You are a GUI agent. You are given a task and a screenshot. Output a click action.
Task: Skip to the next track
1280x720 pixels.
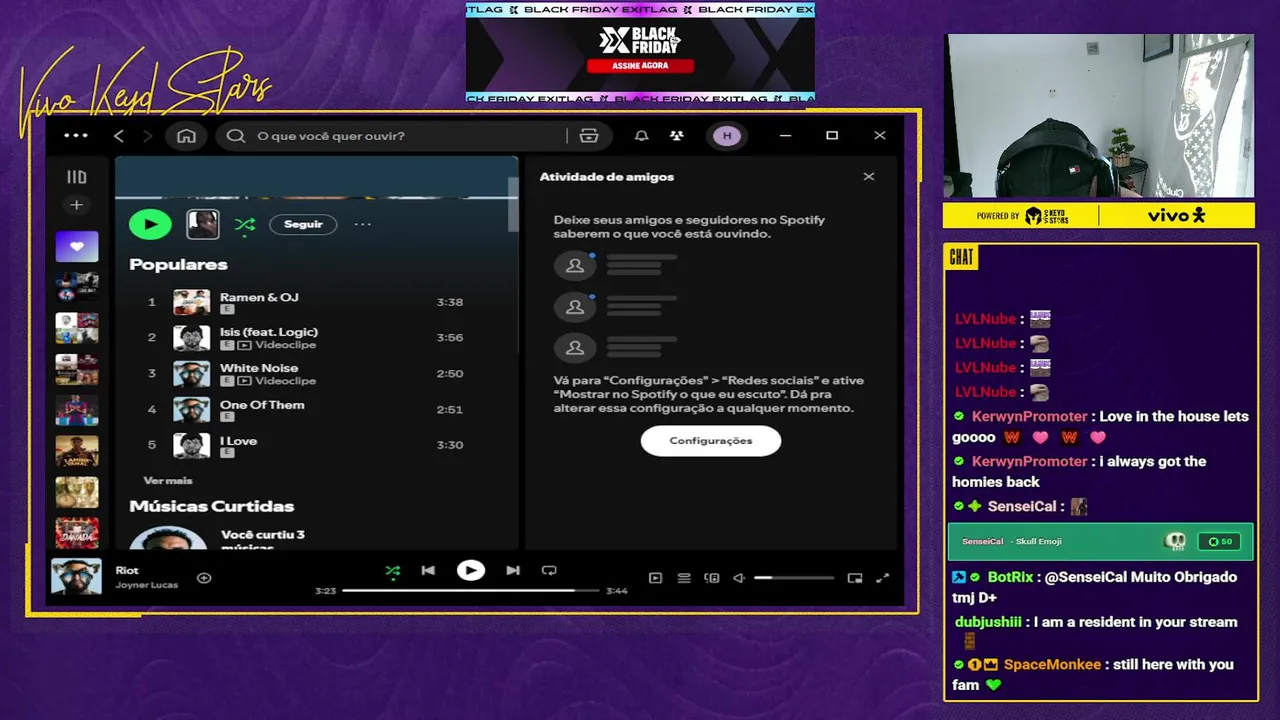(x=513, y=571)
